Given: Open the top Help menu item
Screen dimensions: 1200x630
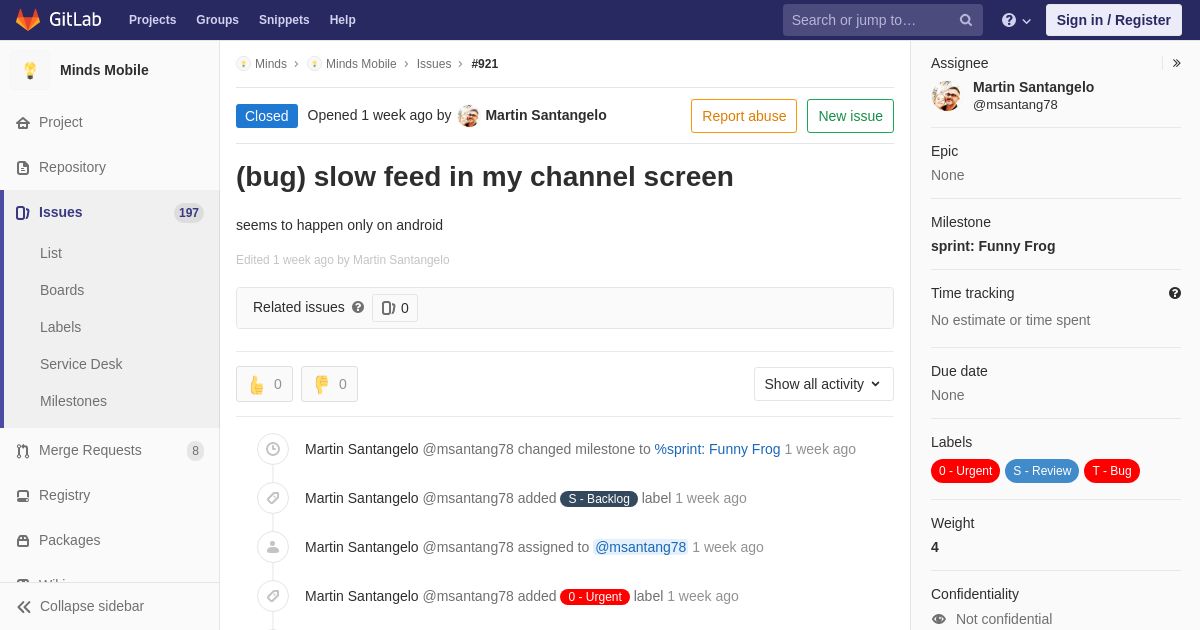Looking at the screenshot, I should click(343, 20).
